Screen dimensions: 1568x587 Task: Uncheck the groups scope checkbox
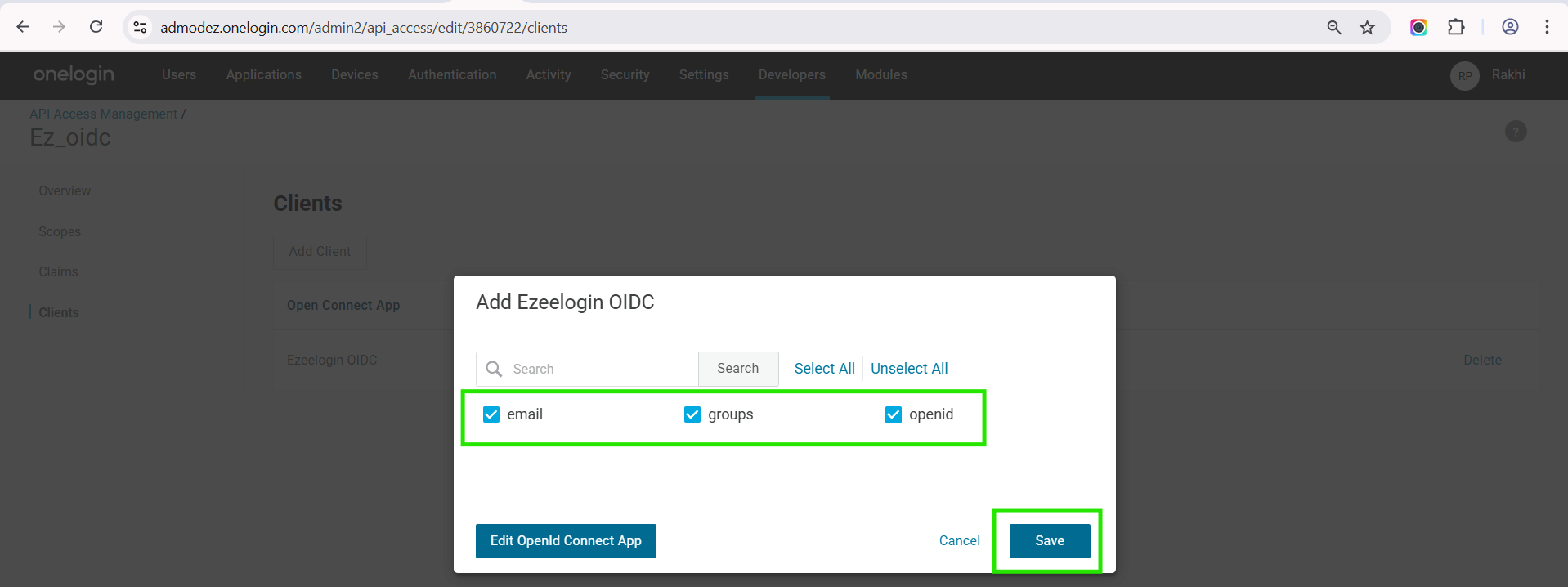click(x=692, y=414)
